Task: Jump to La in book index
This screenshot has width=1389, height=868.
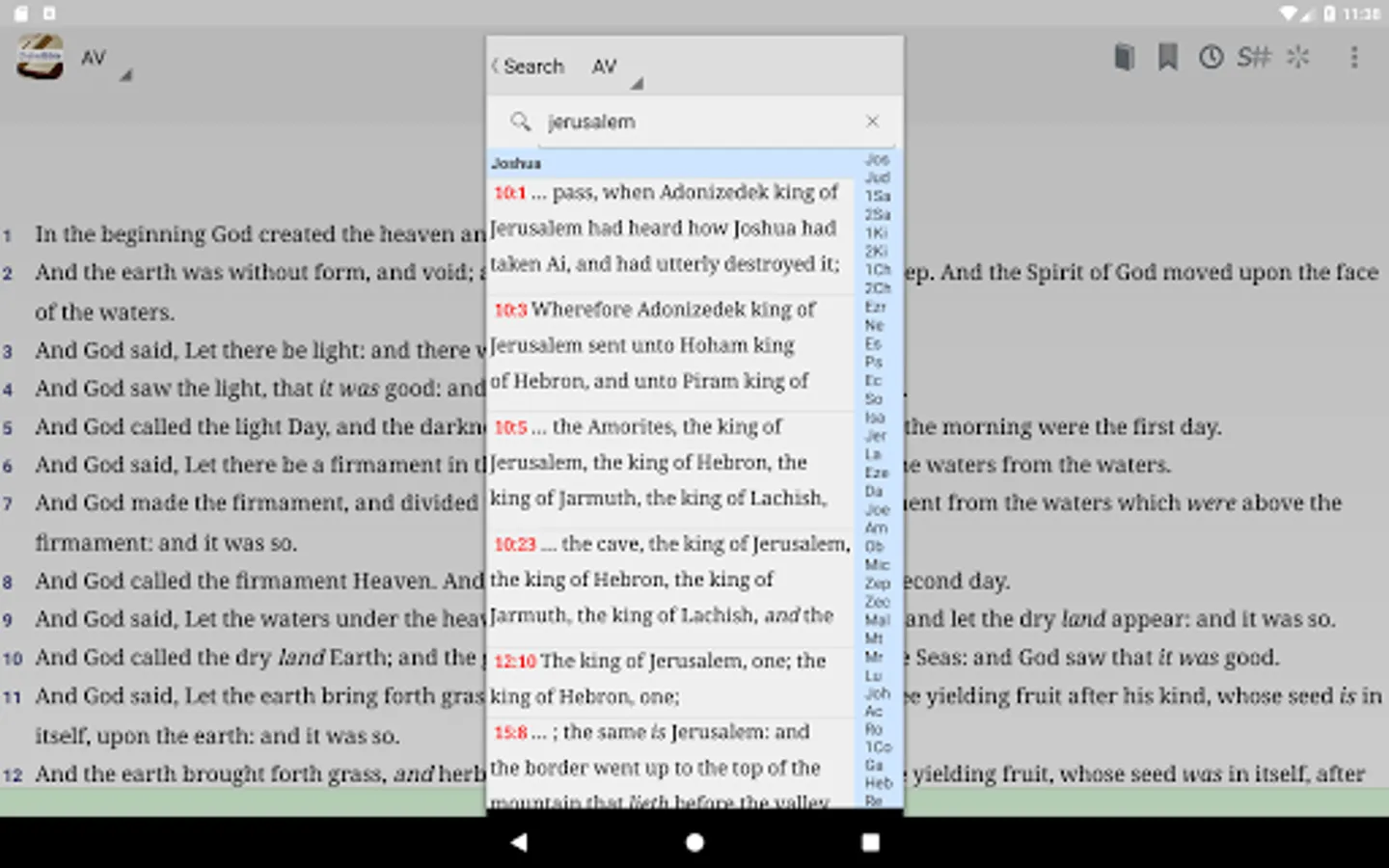Action: pyautogui.click(x=873, y=453)
